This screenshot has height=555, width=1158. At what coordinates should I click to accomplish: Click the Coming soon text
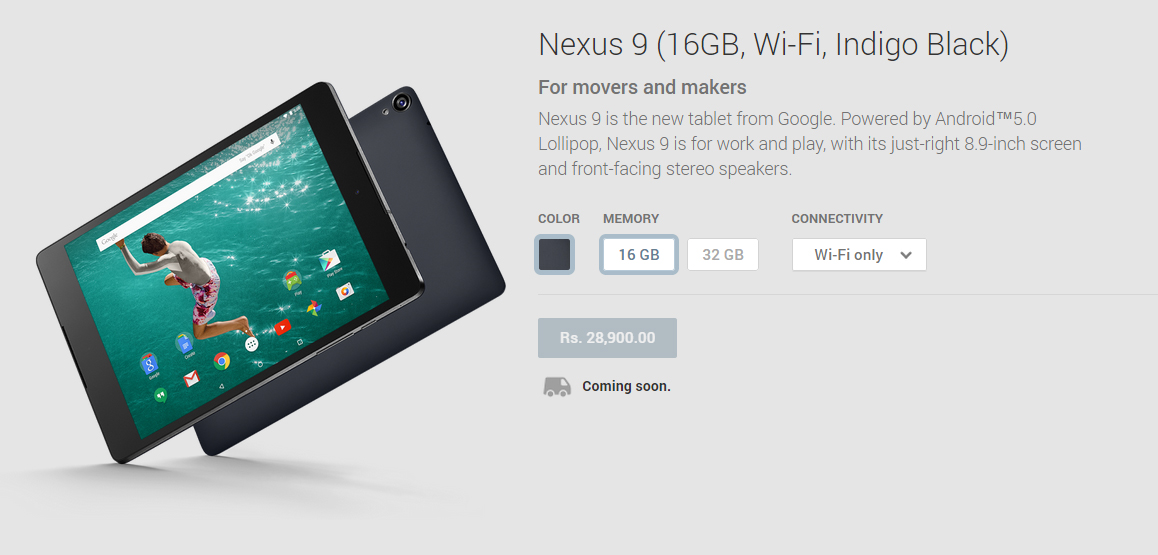626,386
